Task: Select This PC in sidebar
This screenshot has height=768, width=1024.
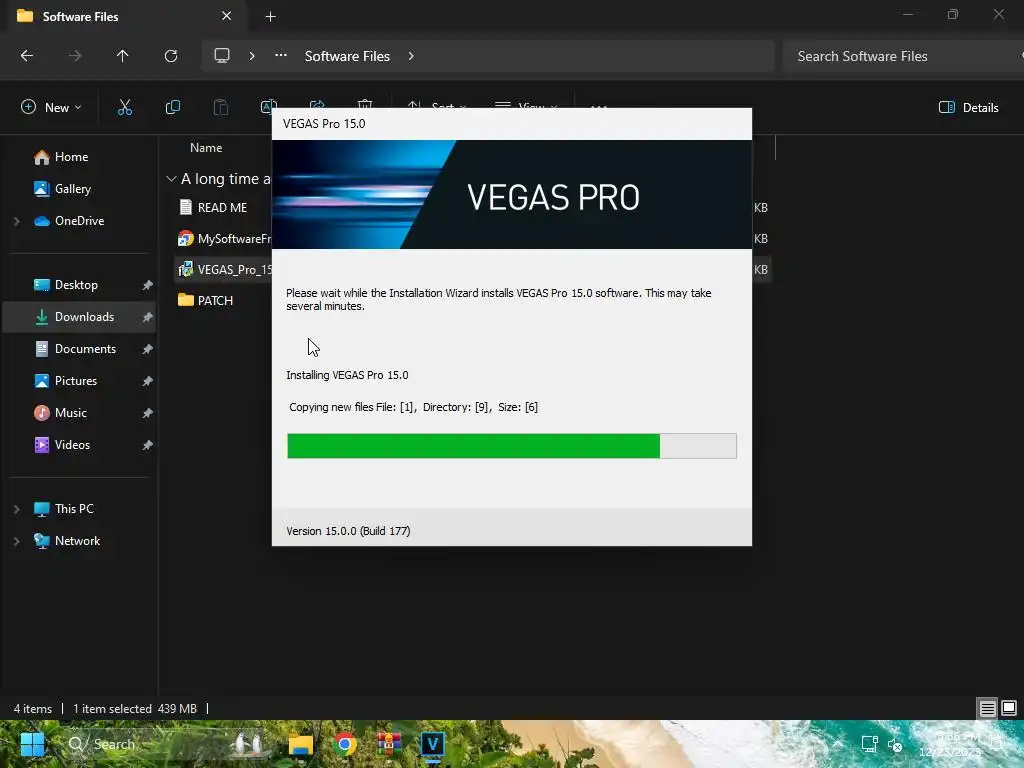Action: (74, 509)
